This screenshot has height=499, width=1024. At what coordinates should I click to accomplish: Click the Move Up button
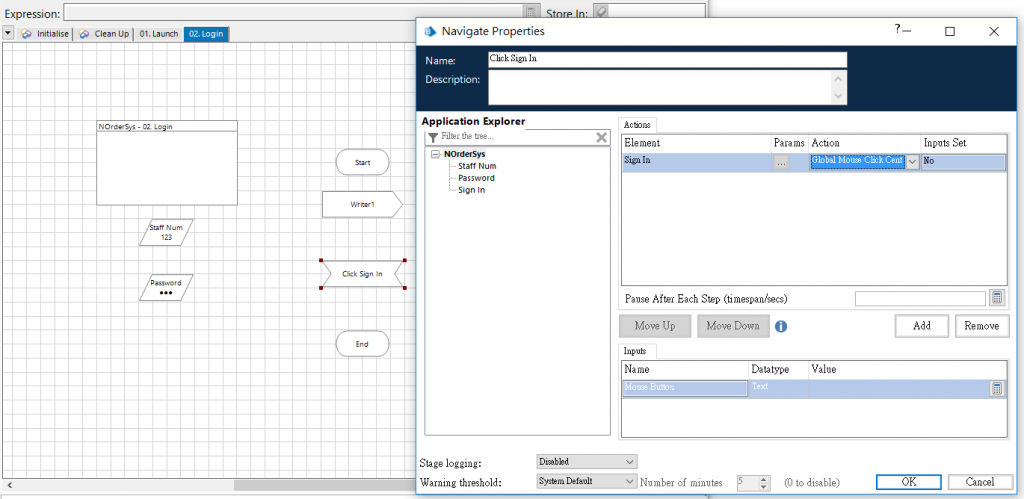(x=655, y=326)
